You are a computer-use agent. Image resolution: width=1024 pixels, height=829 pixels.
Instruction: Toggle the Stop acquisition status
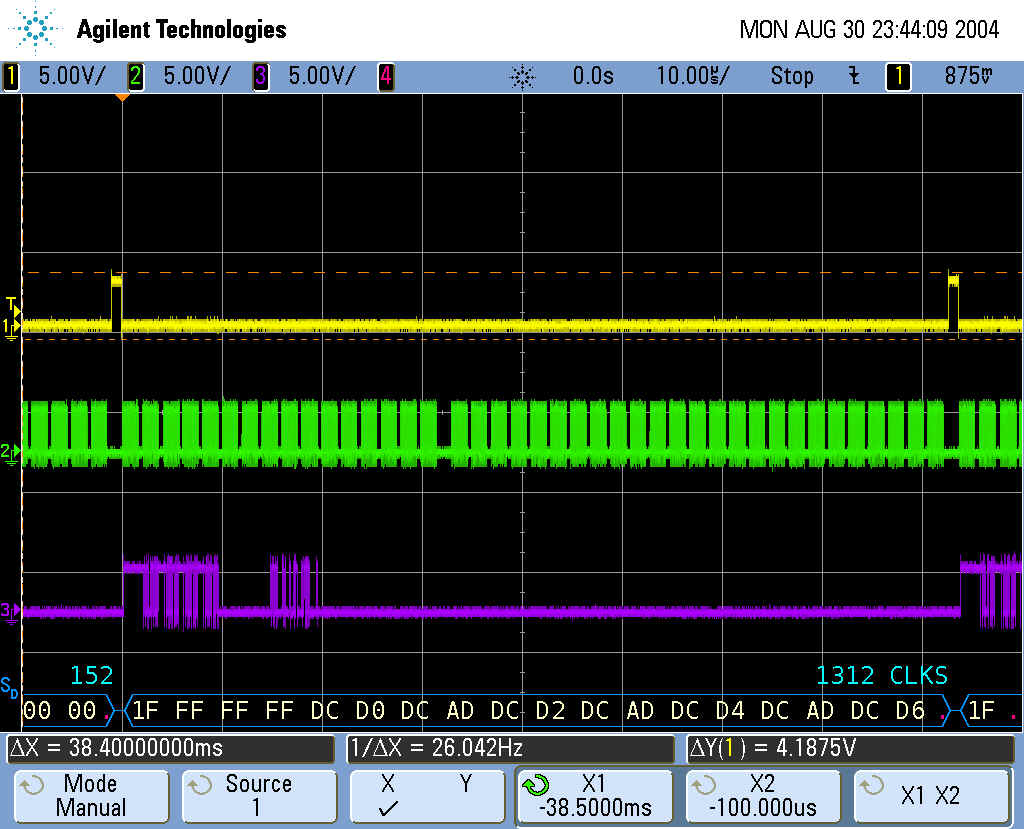[x=791, y=76]
